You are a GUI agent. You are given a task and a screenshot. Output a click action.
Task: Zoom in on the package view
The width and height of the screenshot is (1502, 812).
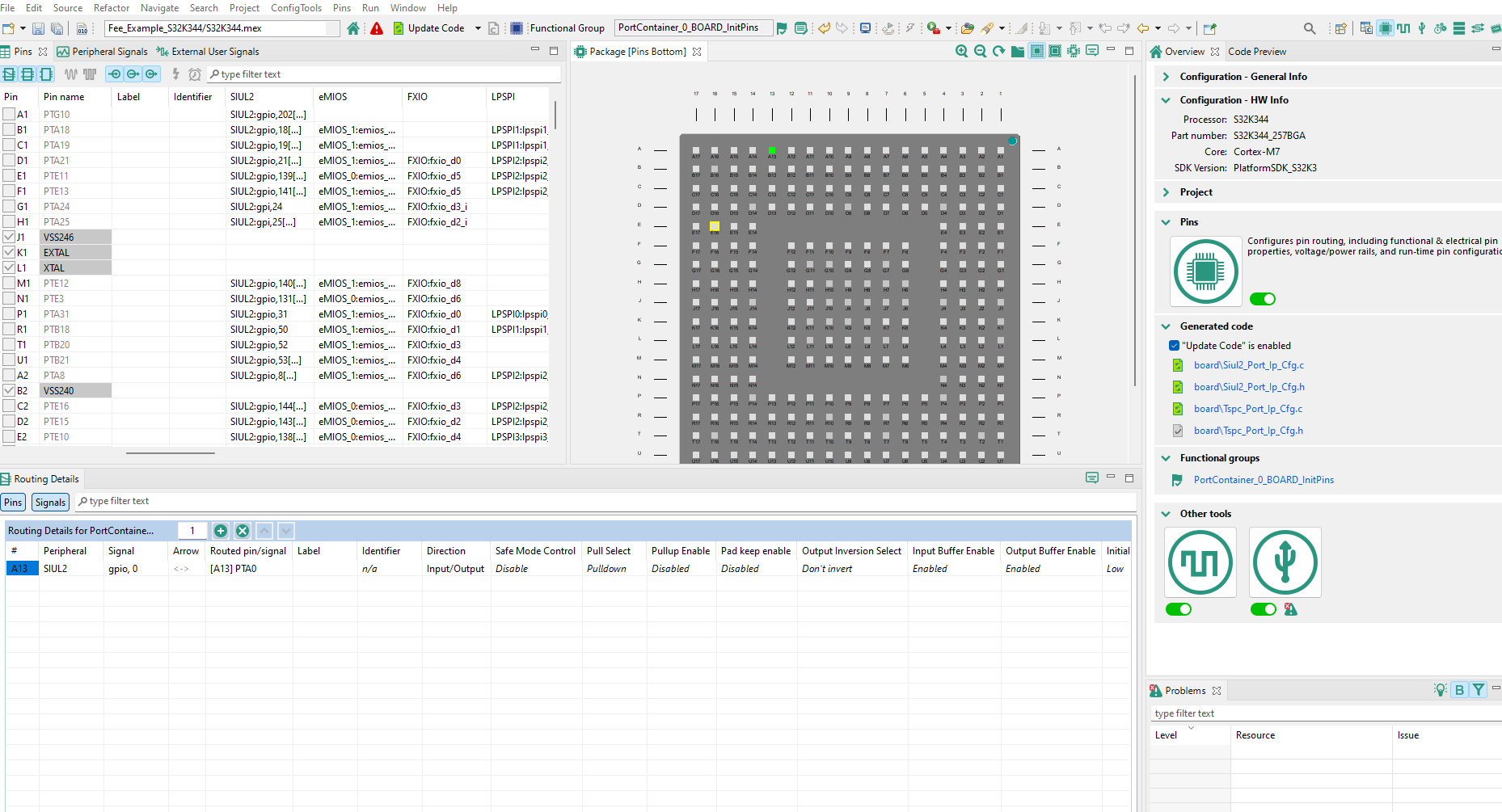961,51
